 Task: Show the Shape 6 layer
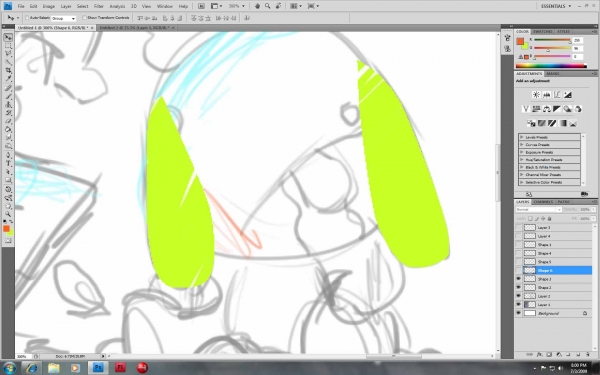point(518,271)
